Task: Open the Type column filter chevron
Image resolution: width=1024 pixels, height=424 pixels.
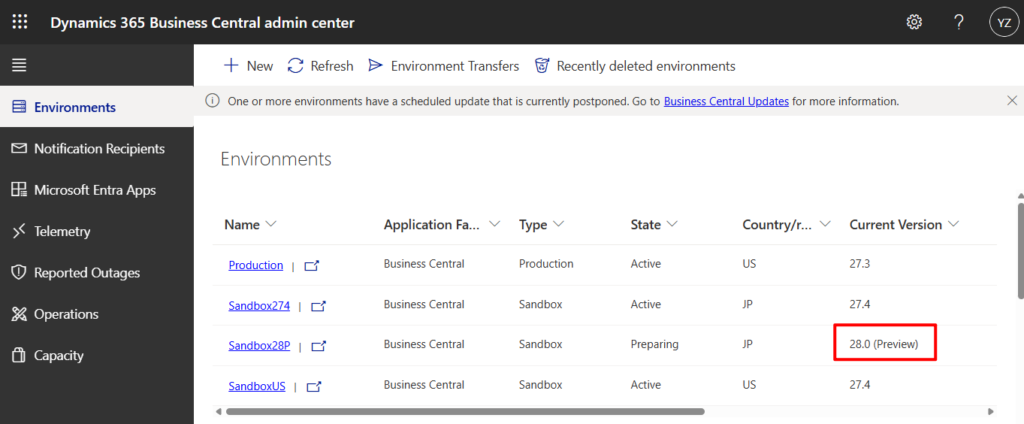Action: [x=558, y=225]
